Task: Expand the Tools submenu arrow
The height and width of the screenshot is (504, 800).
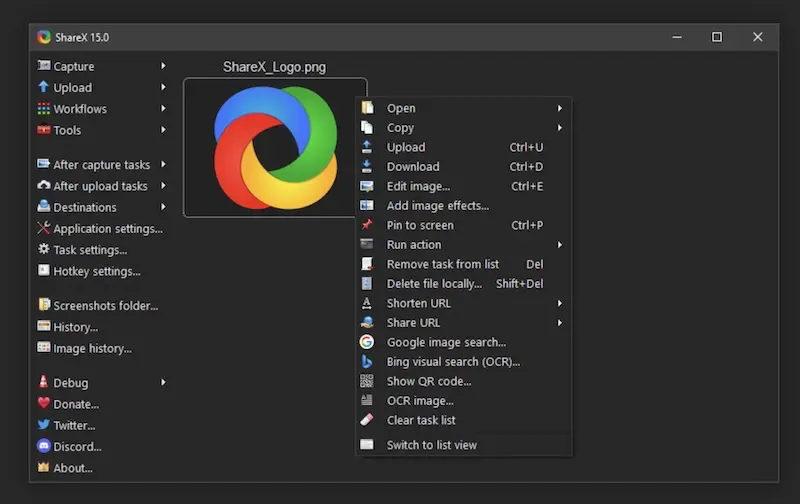Action: coord(163,130)
